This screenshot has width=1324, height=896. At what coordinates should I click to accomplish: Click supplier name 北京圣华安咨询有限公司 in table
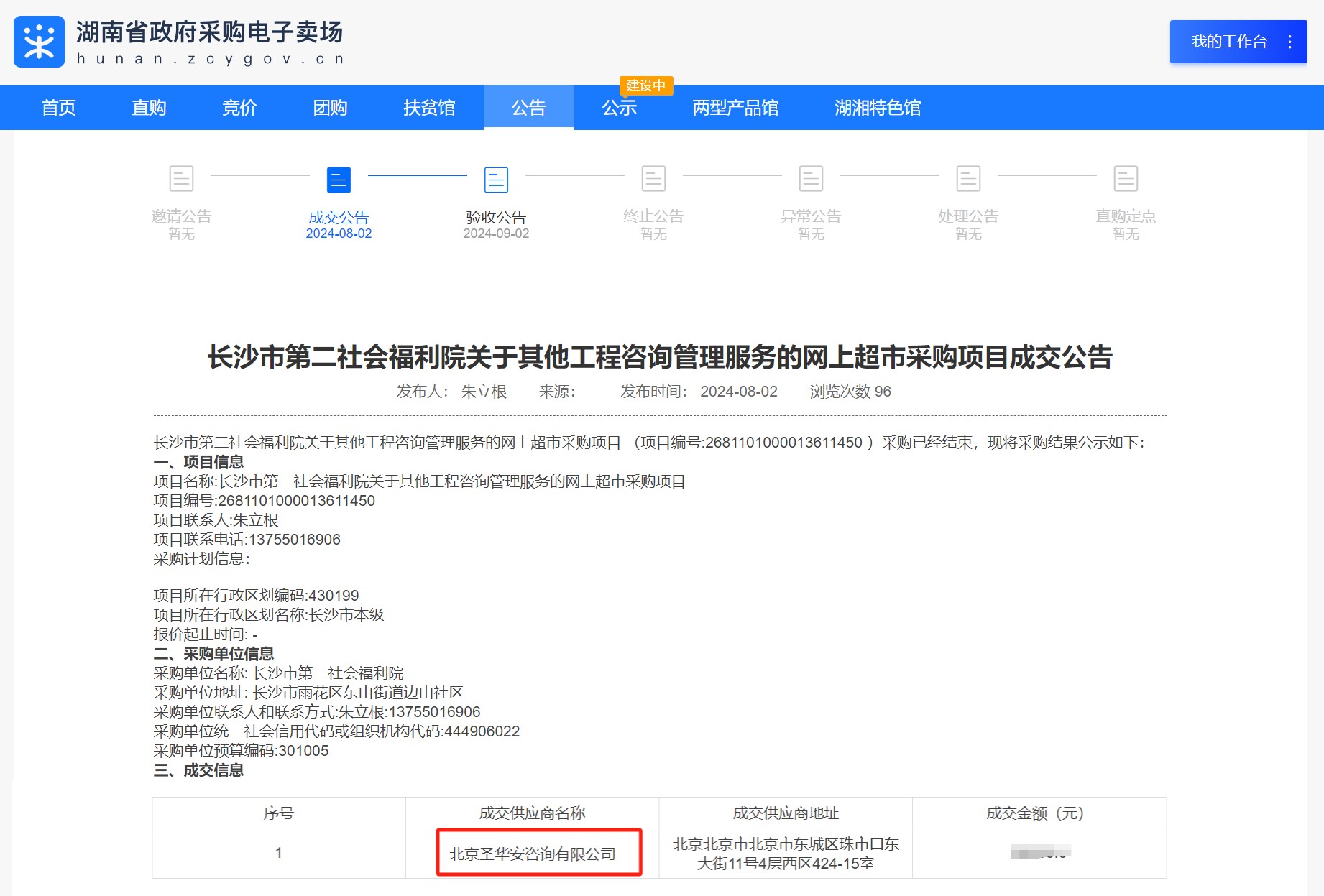(x=533, y=854)
